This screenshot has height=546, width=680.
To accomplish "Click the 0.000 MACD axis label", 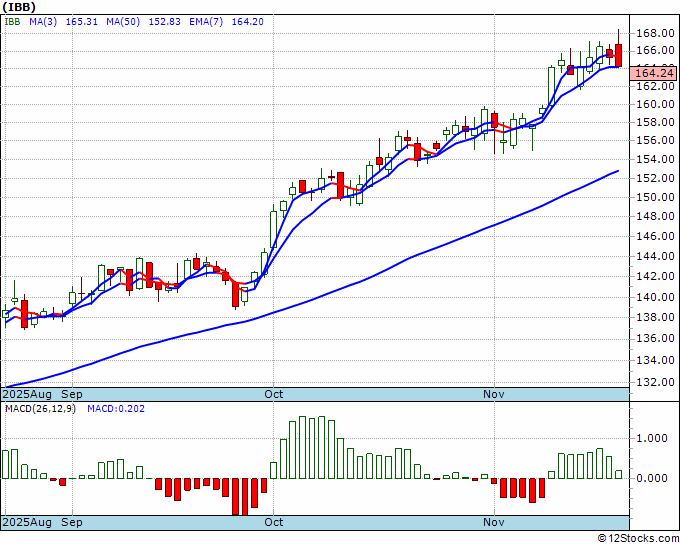I will (x=654, y=478).
